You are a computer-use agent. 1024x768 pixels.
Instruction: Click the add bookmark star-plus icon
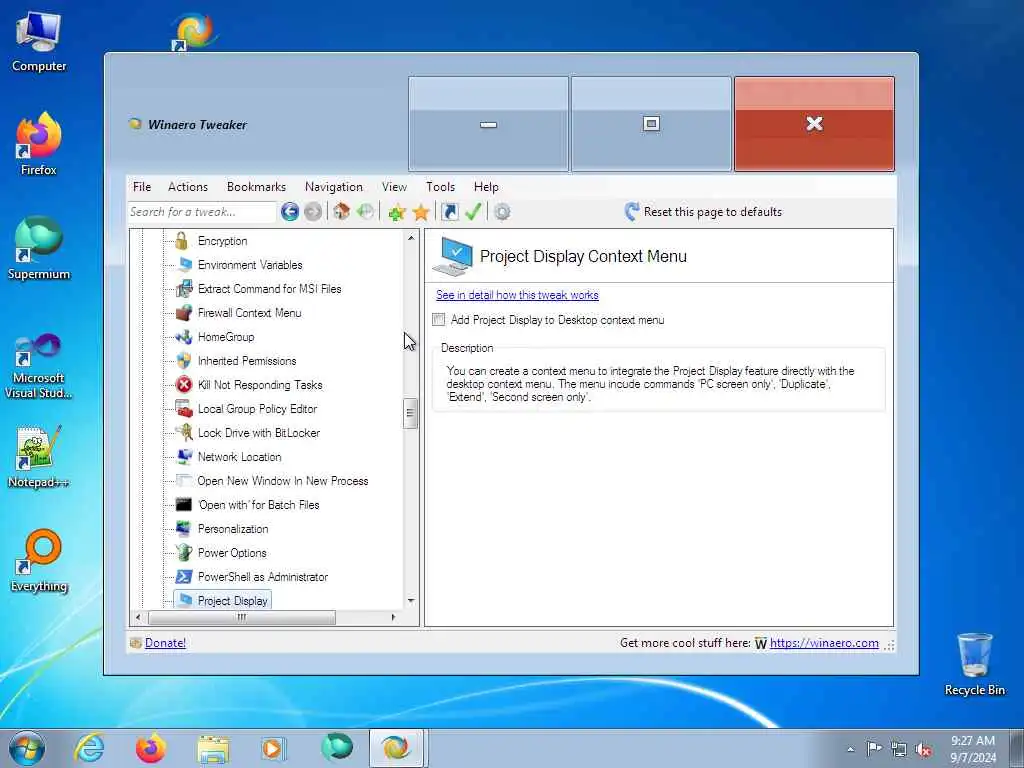397,212
